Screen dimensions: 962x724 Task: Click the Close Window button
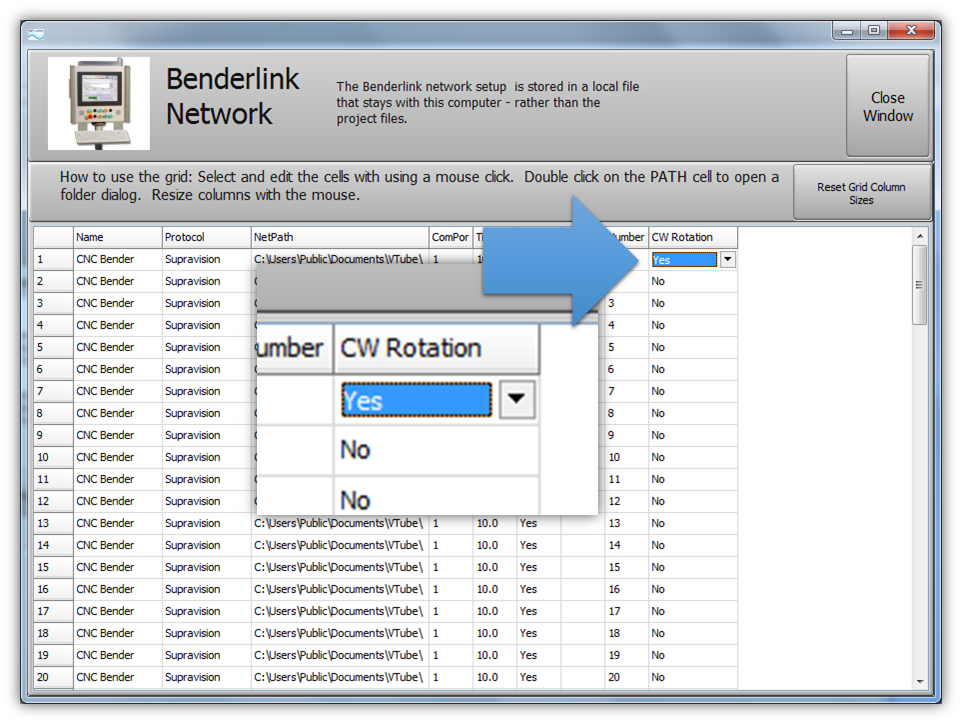point(887,106)
